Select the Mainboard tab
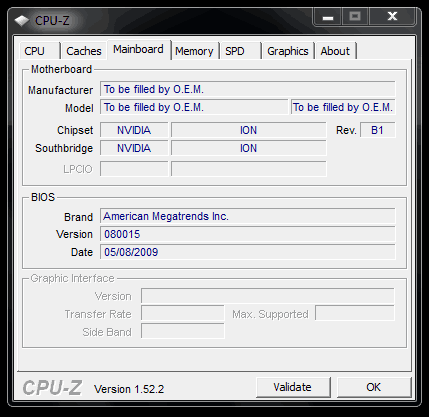Viewport: 429px width, 417px height. coord(138,49)
